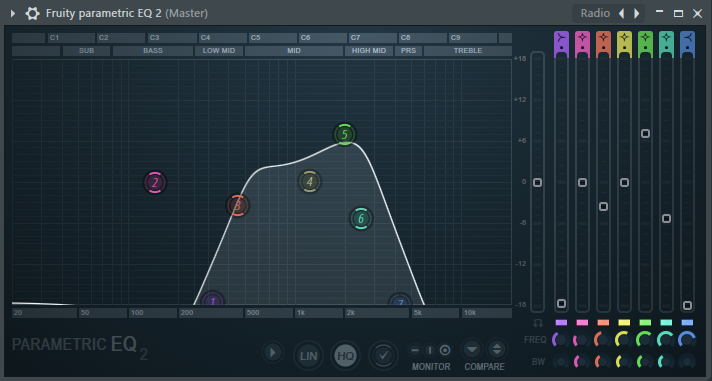The height and width of the screenshot is (381, 712).
Task: Open plugin options gear icon
Action: tap(32, 13)
